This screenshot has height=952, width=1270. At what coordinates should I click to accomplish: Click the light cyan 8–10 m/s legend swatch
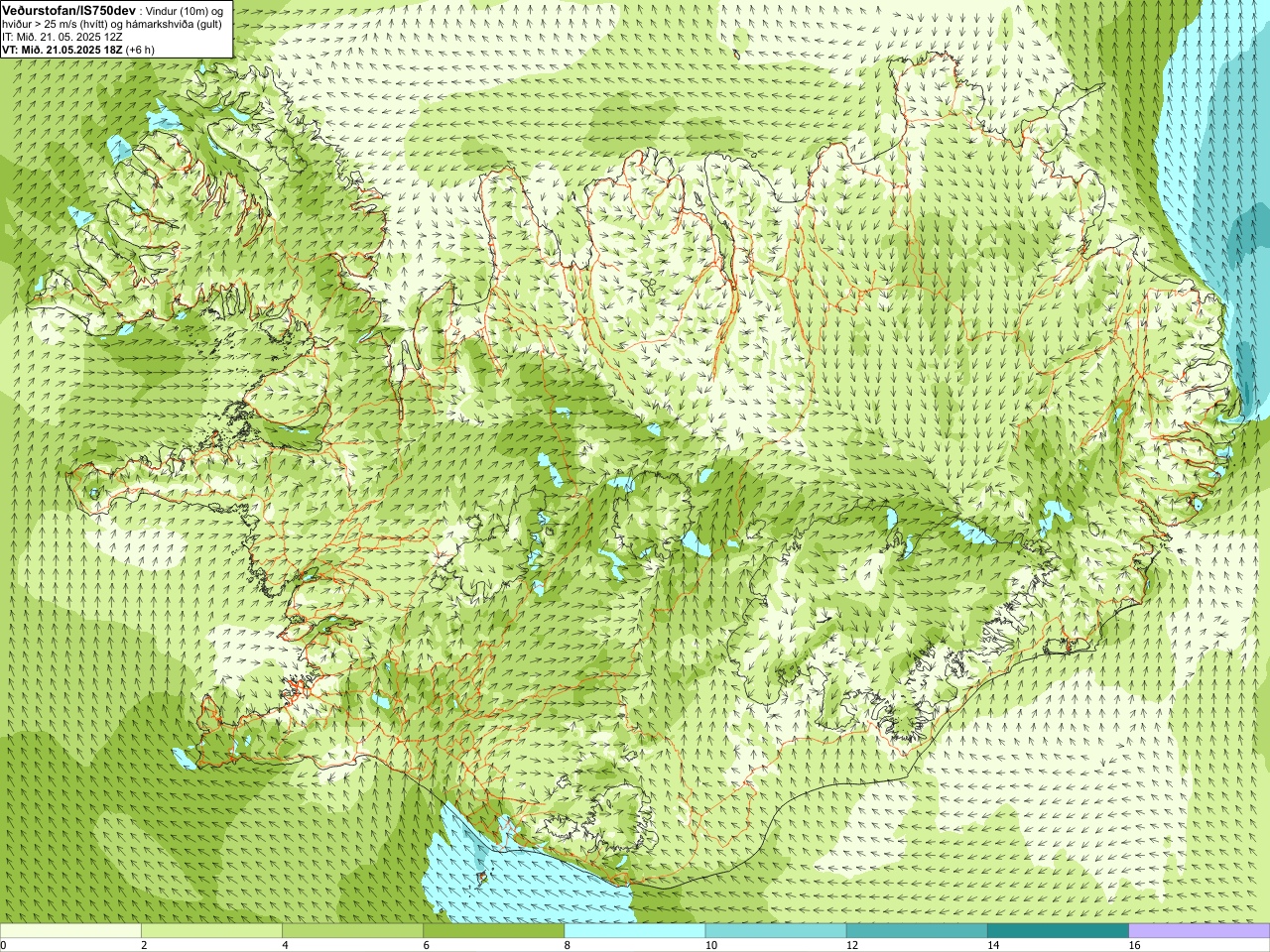[634, 931]
